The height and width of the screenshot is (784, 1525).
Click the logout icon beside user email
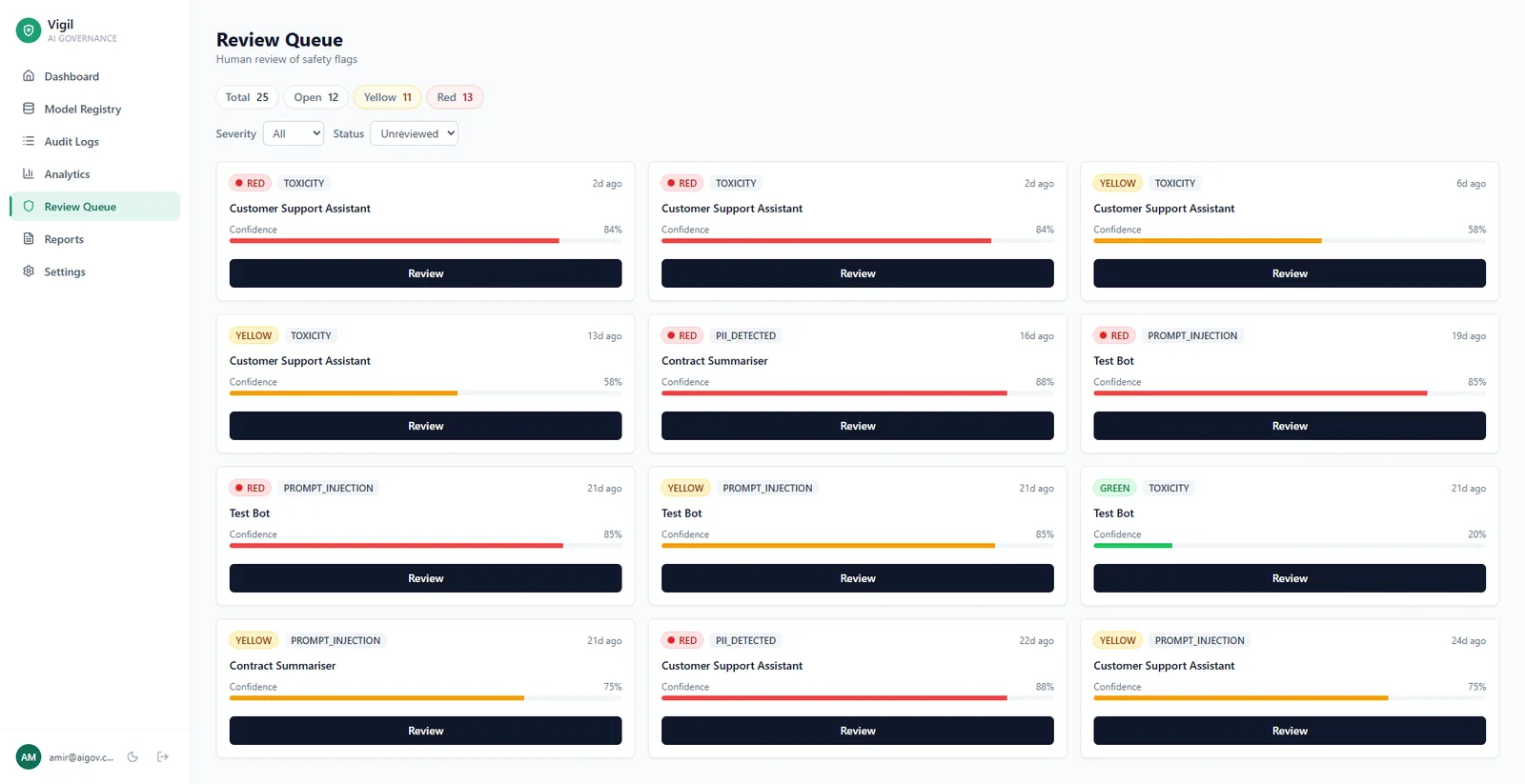tap(163, 757)
